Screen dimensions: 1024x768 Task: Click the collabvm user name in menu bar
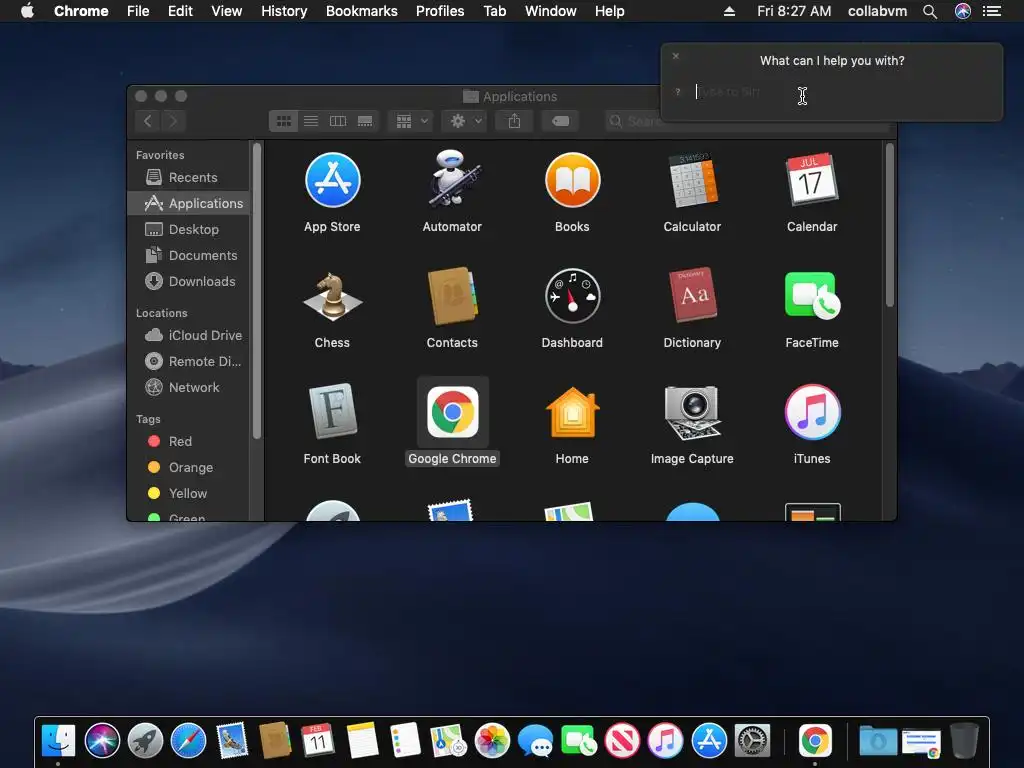(877, 11)
